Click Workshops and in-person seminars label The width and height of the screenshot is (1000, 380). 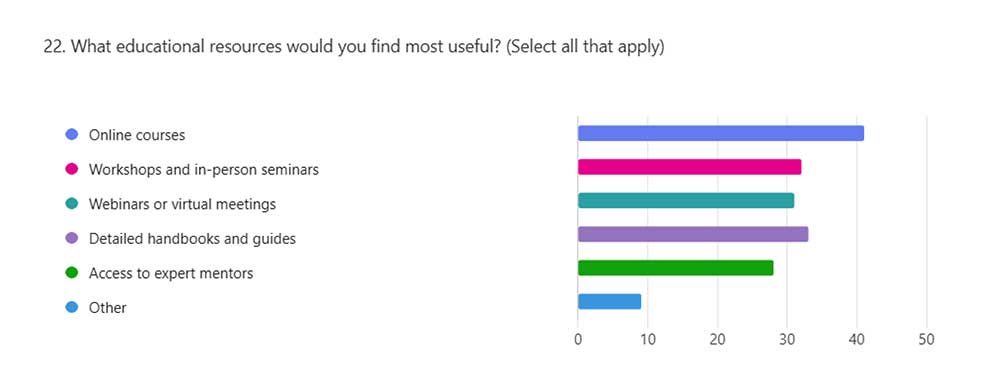204,170
